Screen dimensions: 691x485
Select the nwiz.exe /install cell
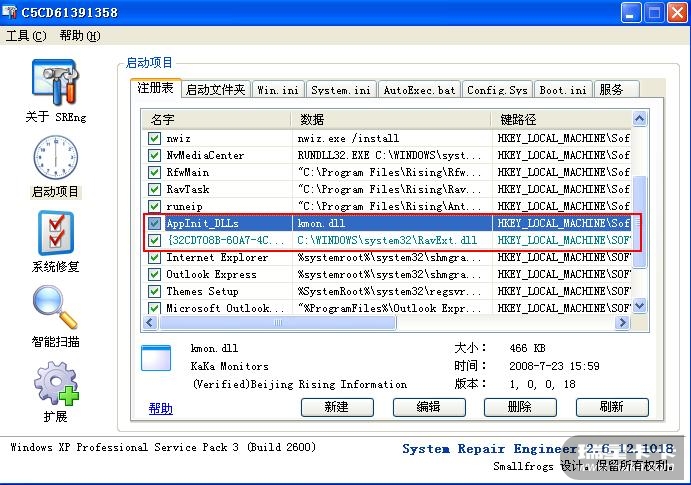click(392, 138)
